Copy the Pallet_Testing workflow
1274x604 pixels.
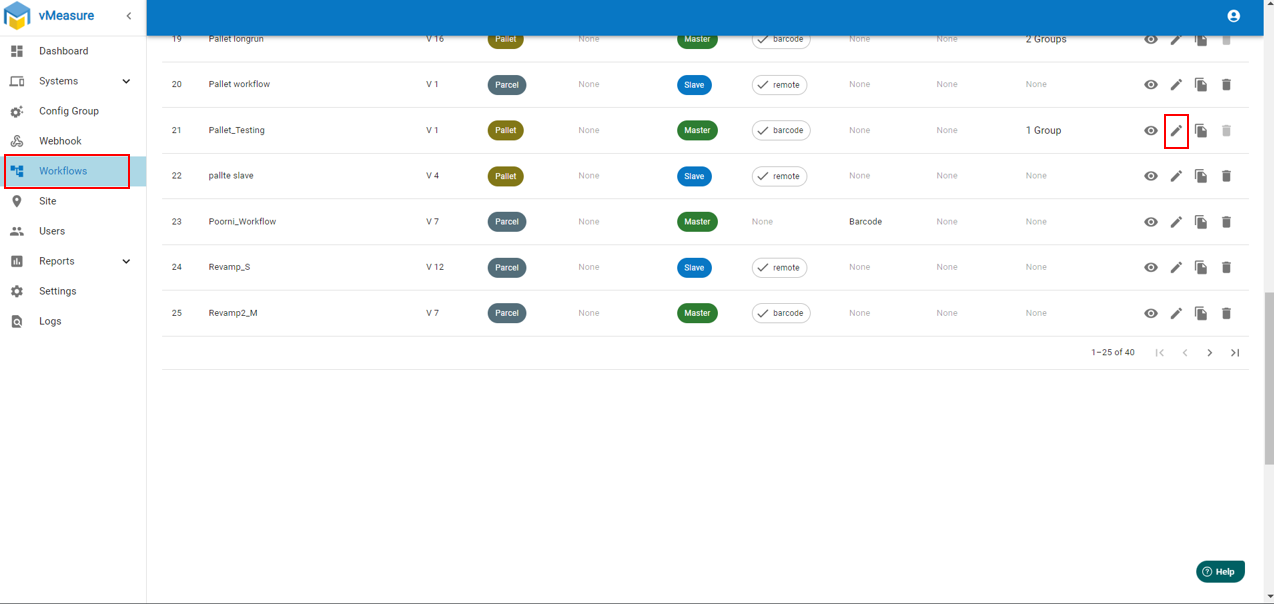(x=1201, y=131)
